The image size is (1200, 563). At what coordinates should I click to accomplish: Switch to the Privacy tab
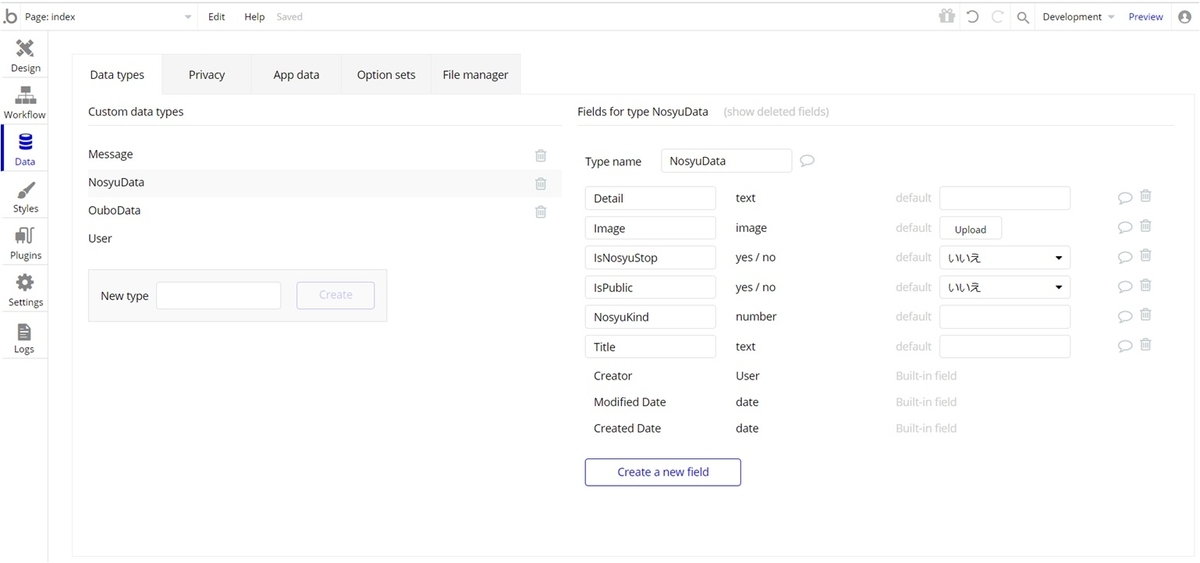(x=207, y=75)
